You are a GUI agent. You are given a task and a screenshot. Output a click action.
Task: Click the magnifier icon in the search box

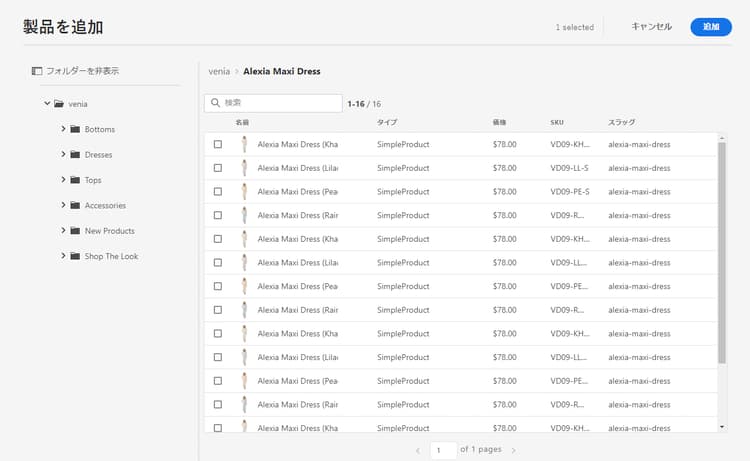click(215, 103)
